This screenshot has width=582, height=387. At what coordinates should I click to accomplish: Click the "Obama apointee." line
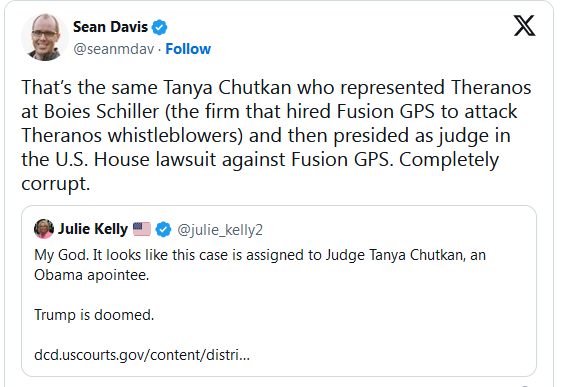(92, 275)
